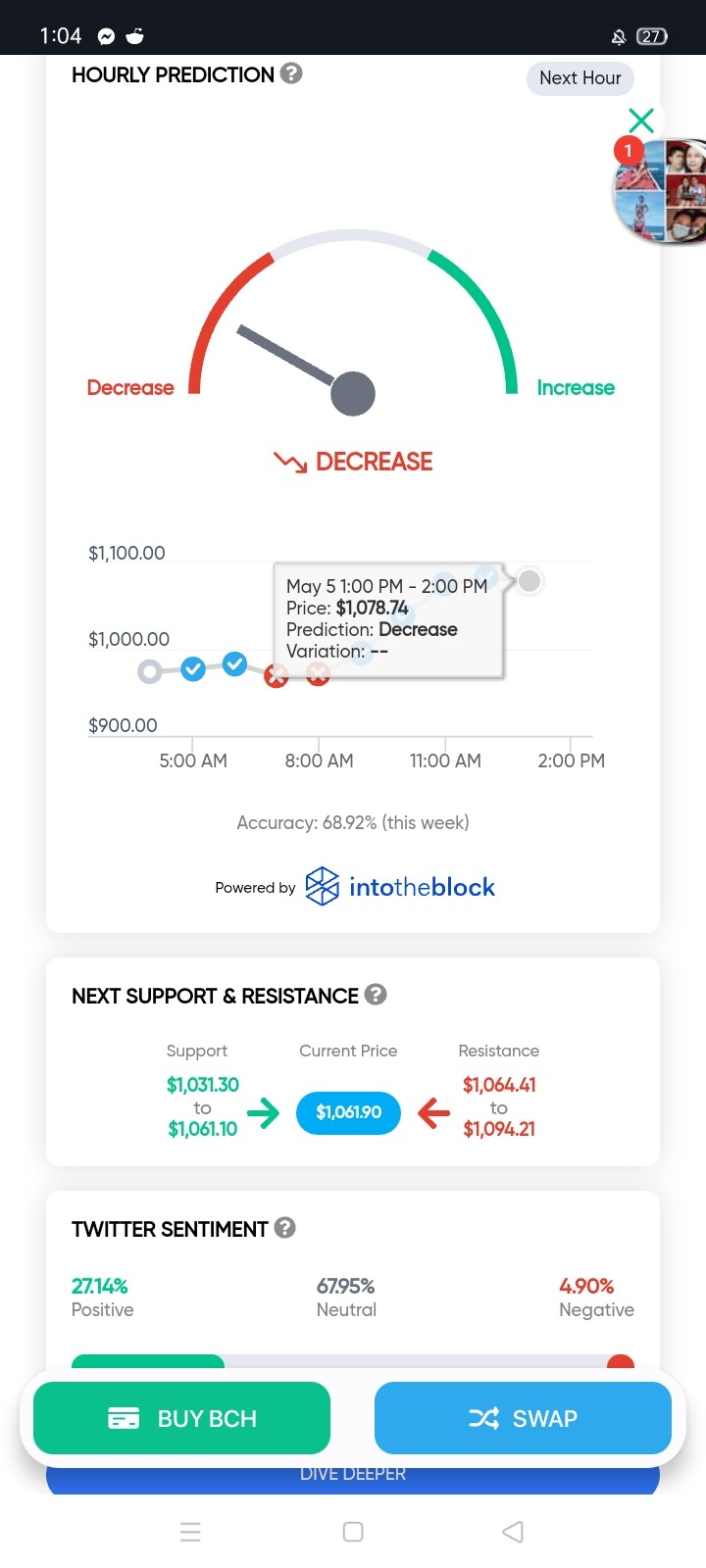Tap the SWAP button
The height and width of the screenshot is (1568, 706).
[x=523, y=1418]
